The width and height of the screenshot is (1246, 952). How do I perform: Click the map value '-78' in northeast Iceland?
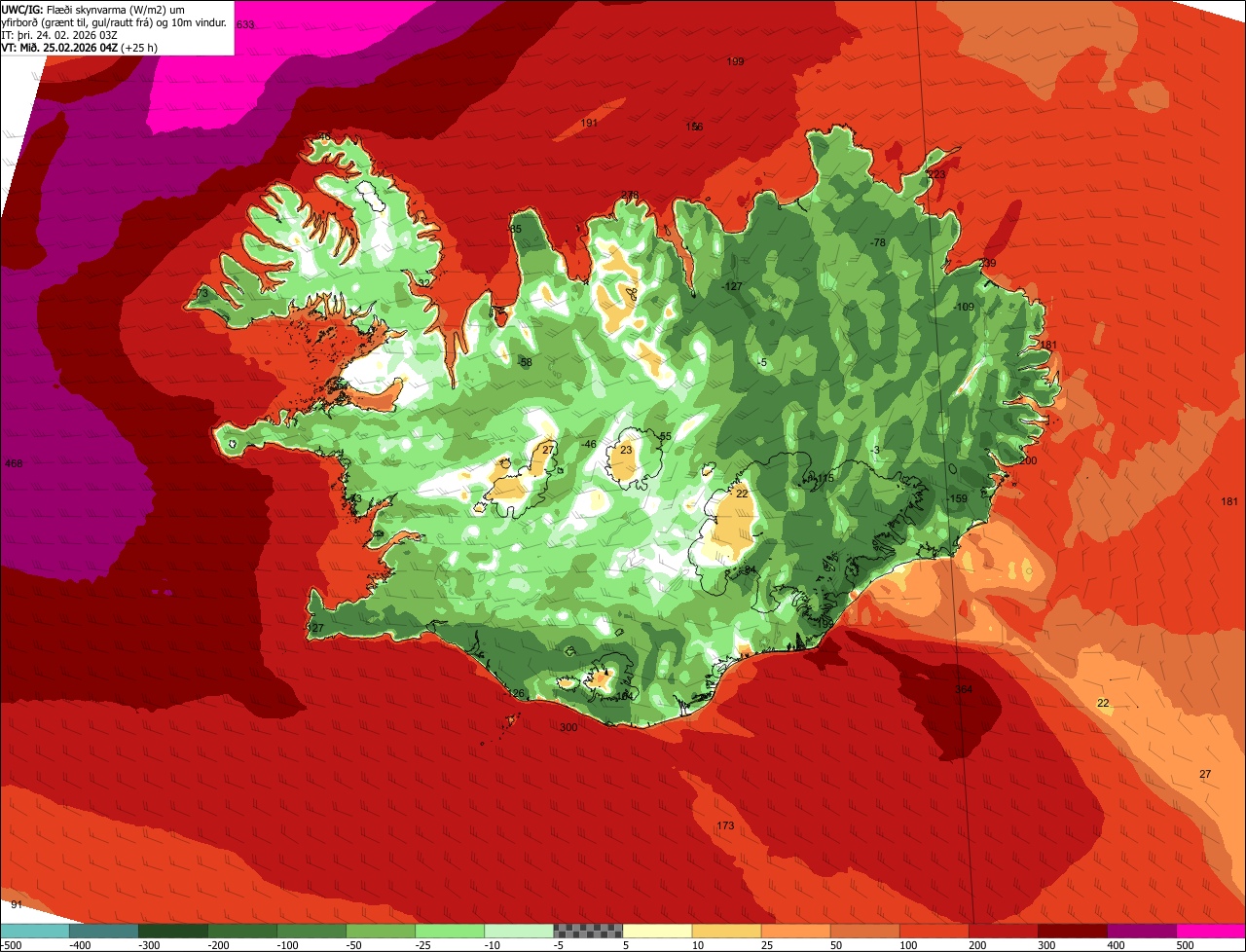pyautogui.click(x=878, y=242)
